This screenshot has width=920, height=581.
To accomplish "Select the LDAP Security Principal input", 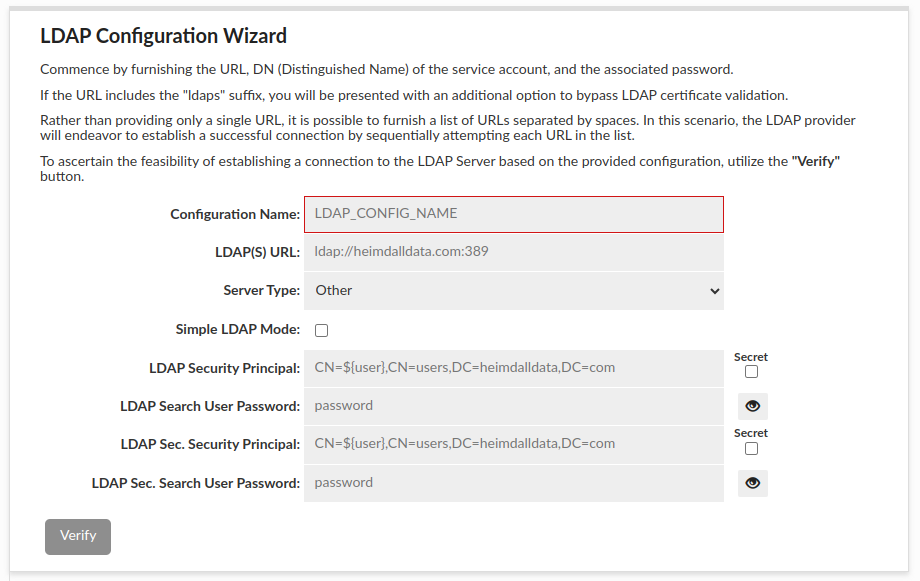I will pyautogui.click(x=513, y=368).
